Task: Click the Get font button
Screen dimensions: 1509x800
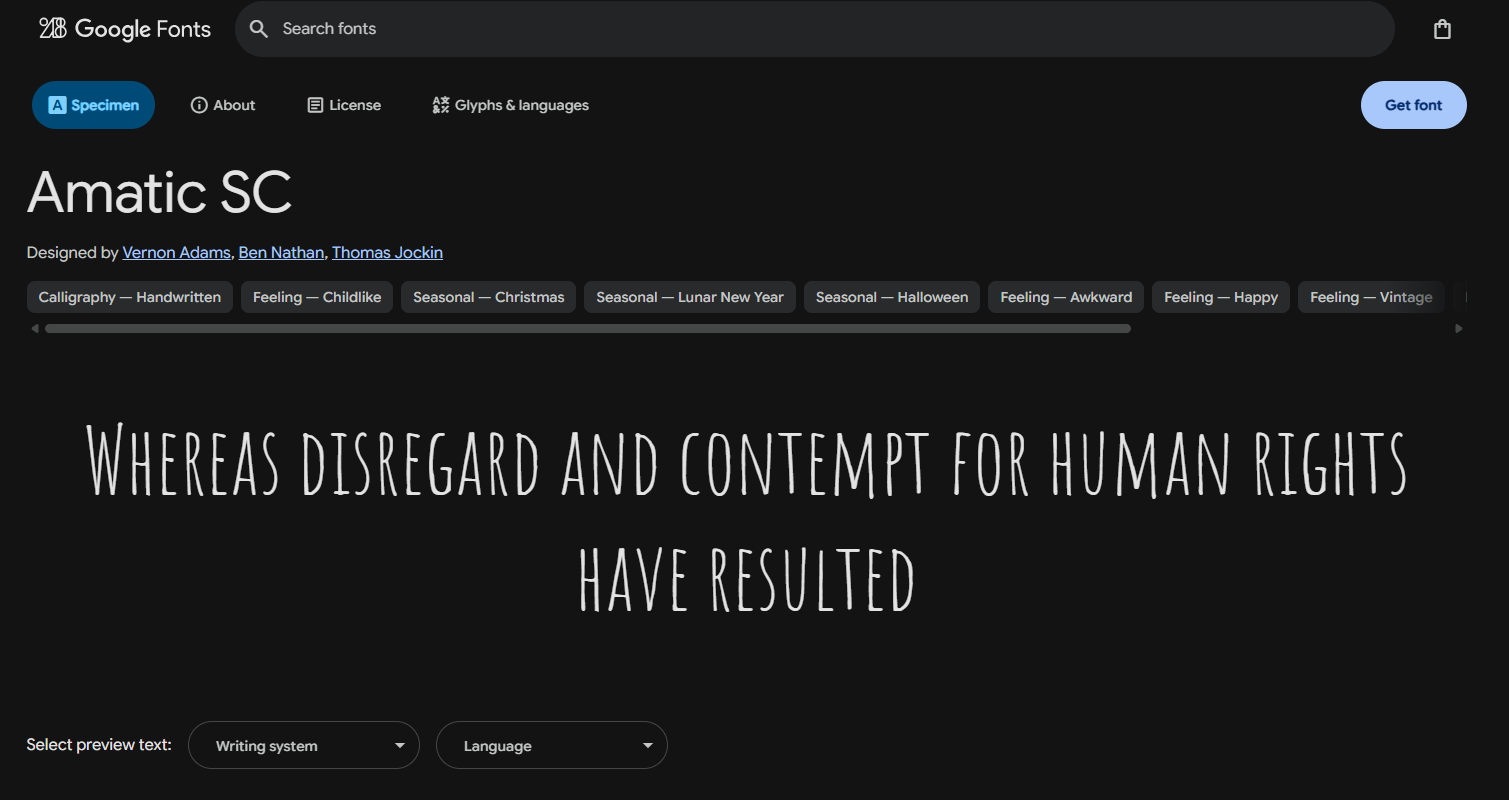Action: [1413, 105]
